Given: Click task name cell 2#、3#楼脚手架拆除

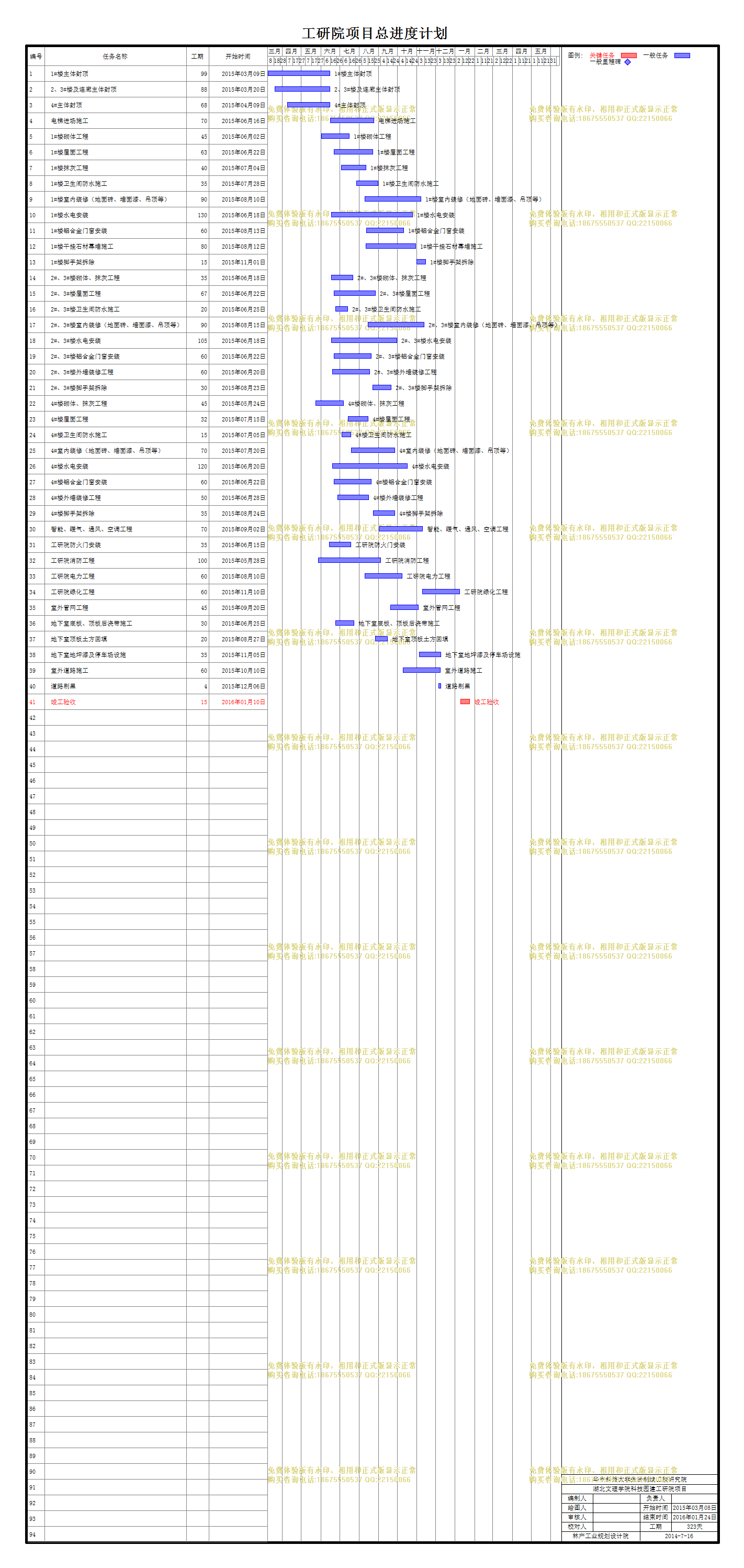Looking at the screenshot, I should point(115,388).
